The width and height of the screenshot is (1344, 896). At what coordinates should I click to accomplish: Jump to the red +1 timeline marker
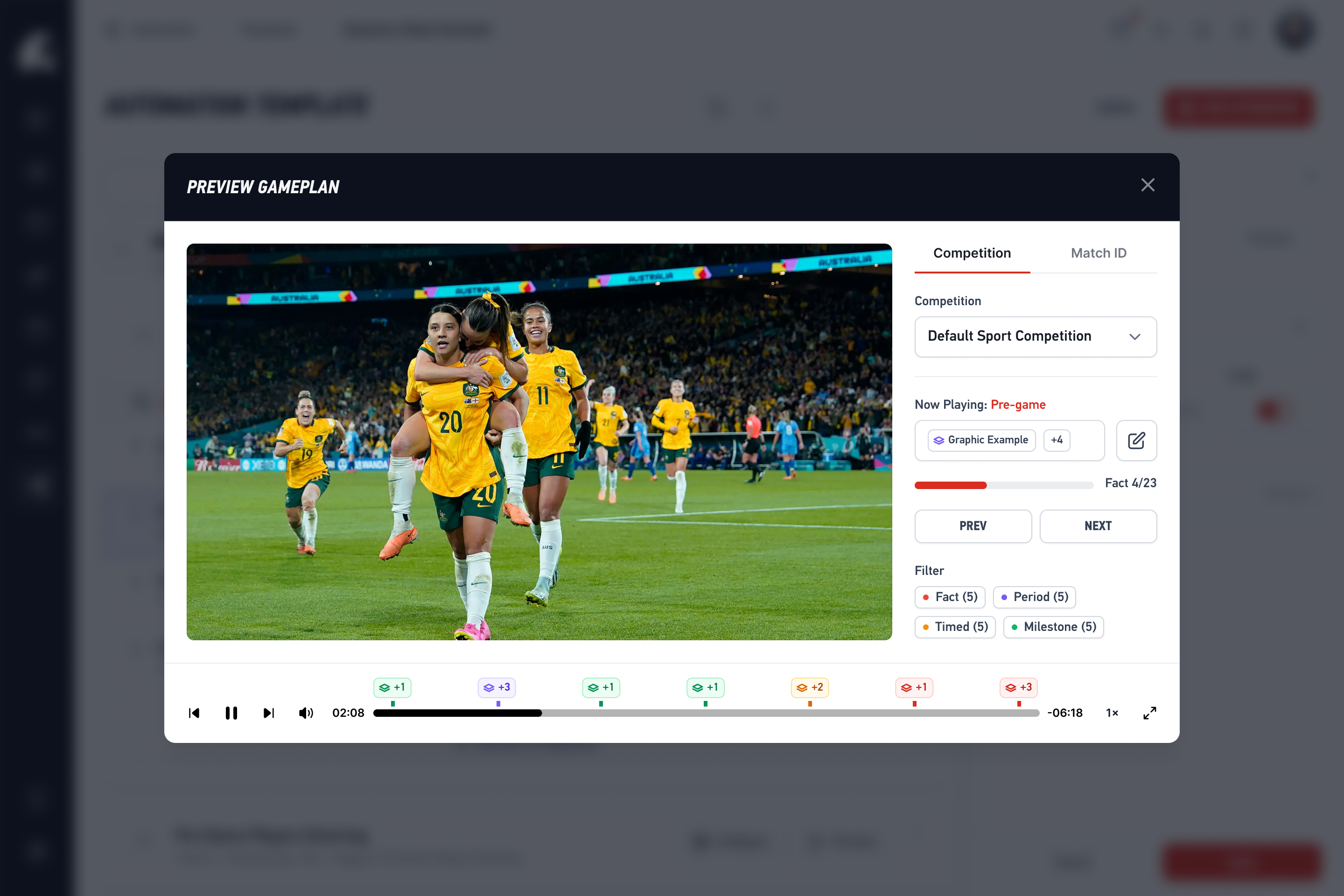pyautogui.click(x=914, y=687)
